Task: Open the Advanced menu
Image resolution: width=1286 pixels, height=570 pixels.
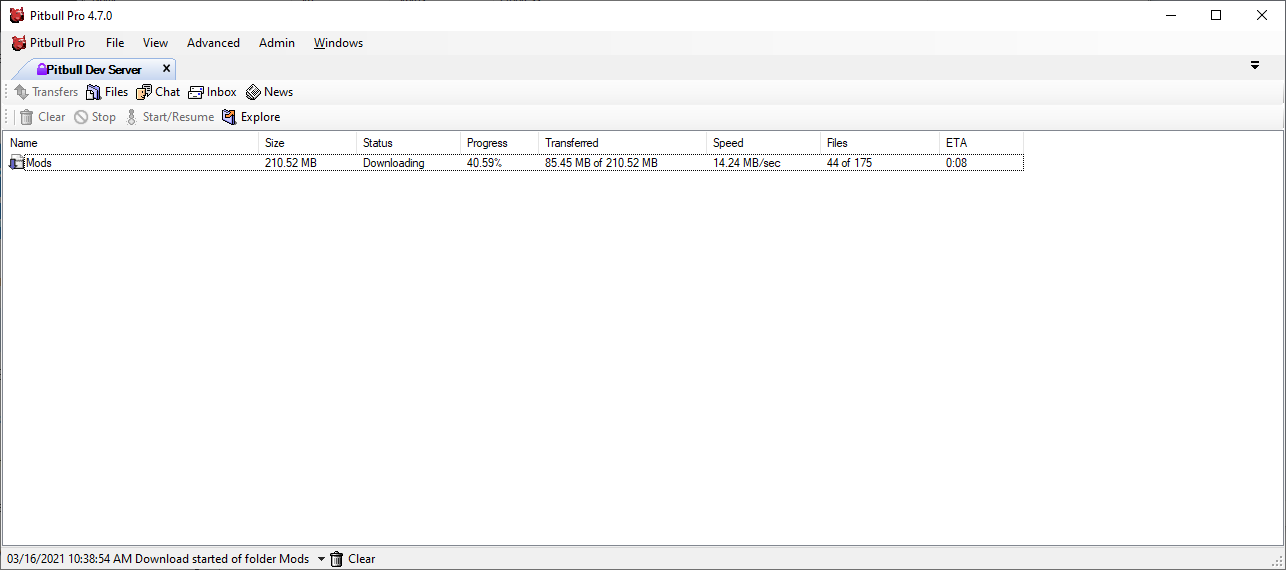Action: (x=213, y=43)
